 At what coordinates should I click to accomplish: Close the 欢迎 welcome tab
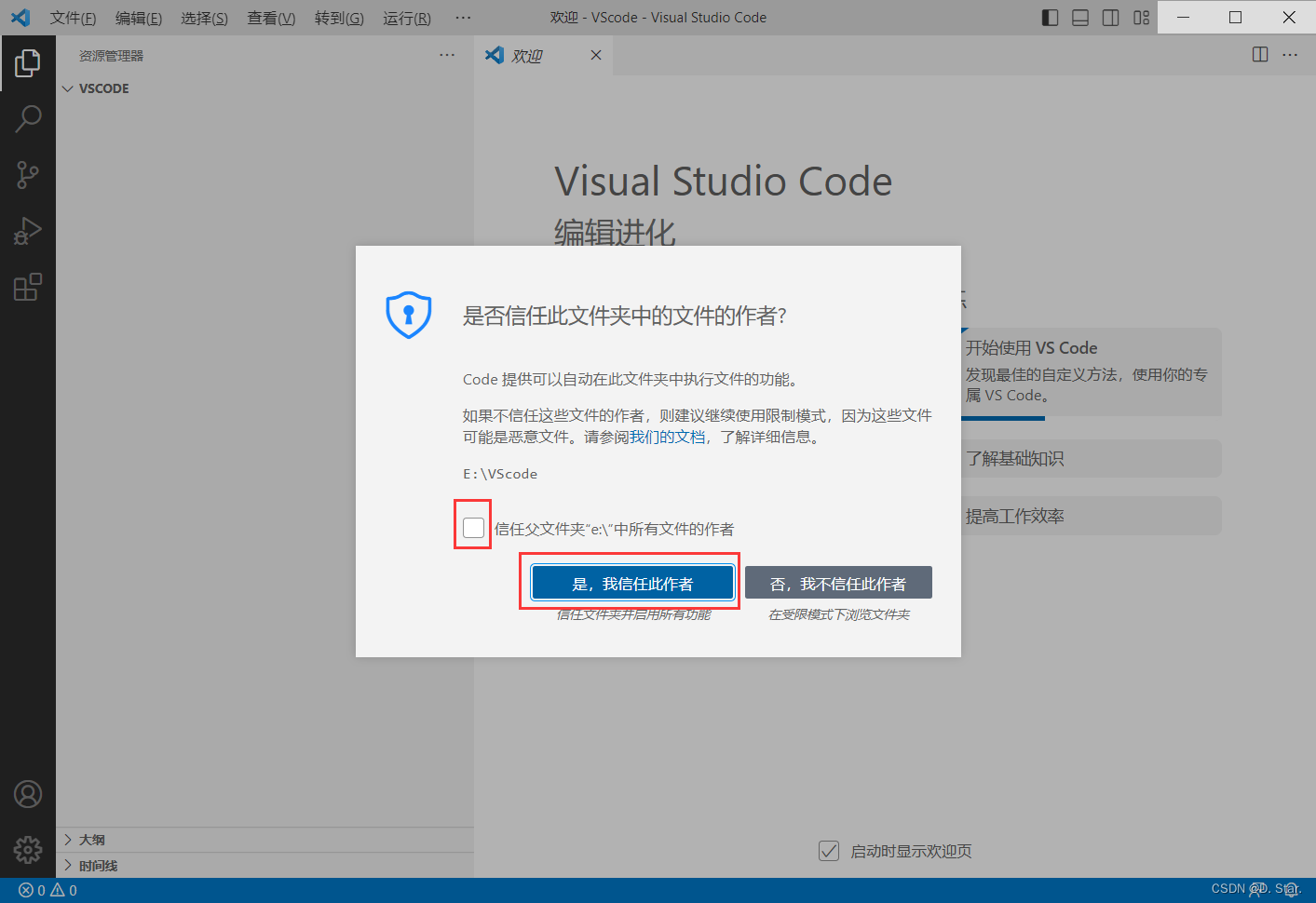(596, 55)
